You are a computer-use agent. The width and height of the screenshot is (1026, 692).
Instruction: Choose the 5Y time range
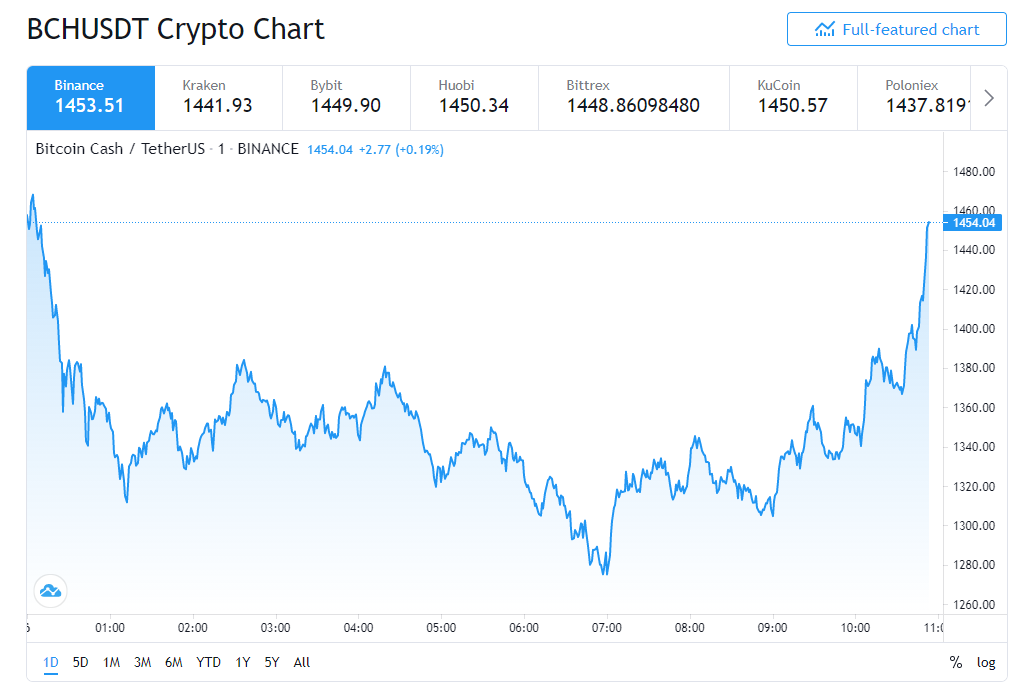pos(272,663)
